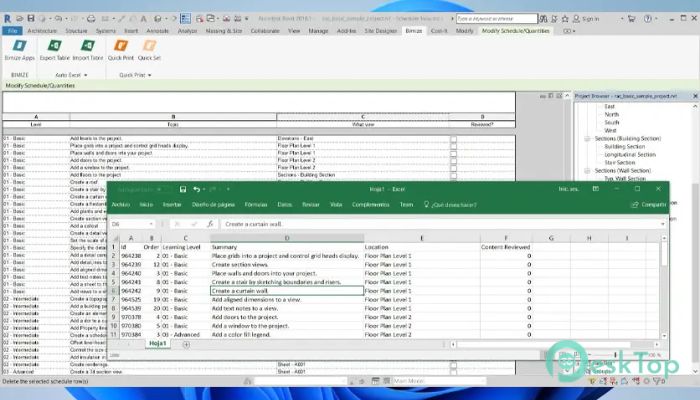
Task: Save the Excel workbook with disk icon
Action: point(183,189)
